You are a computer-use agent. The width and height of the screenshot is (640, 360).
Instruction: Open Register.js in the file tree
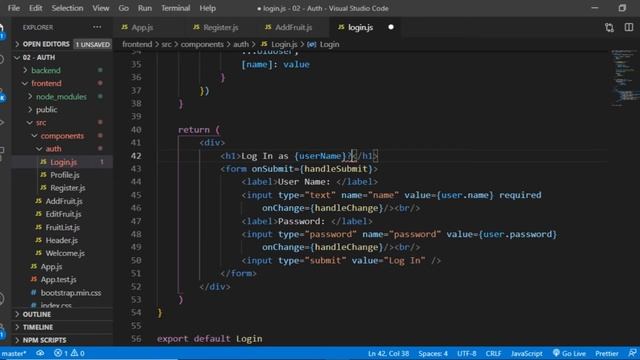(67, 188)
